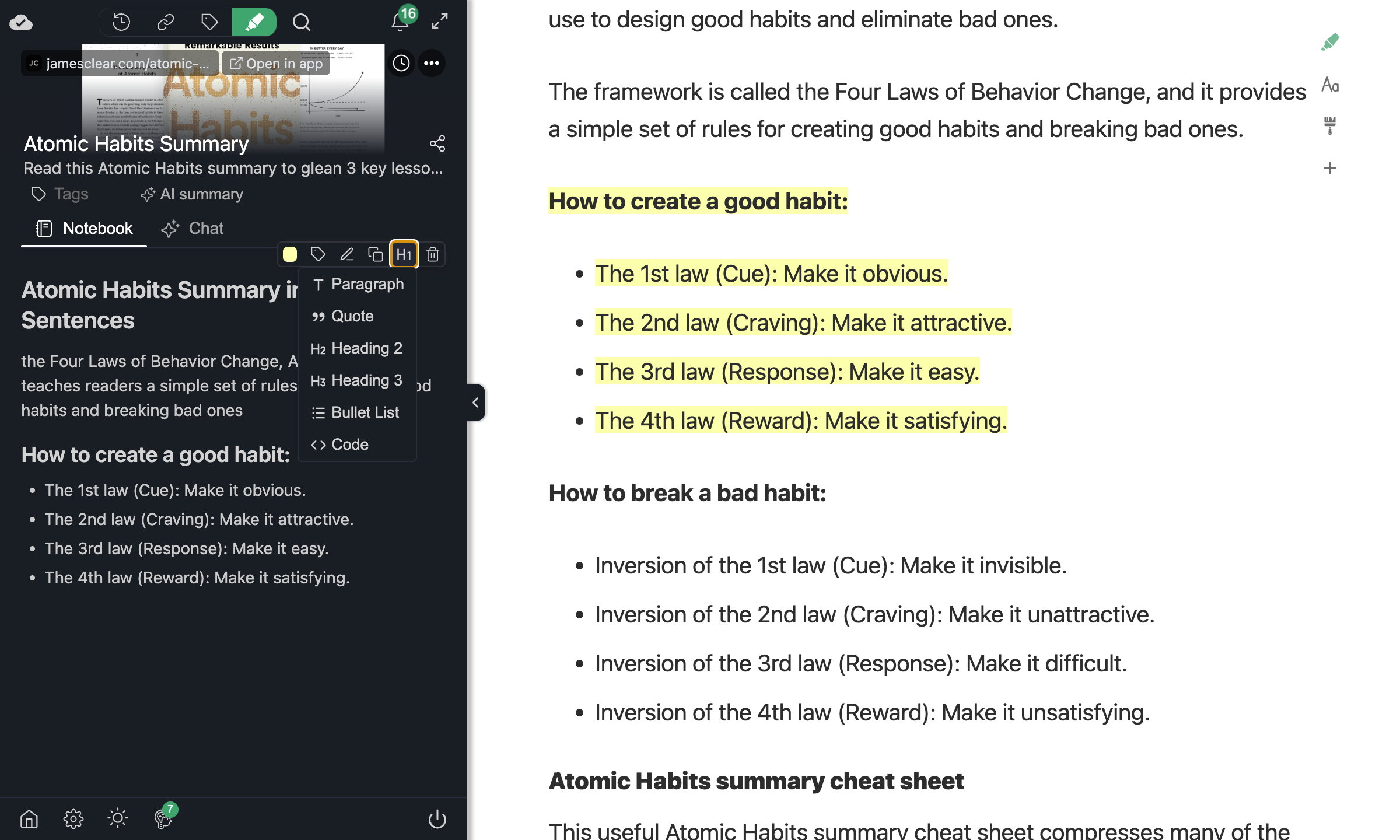1400x840 pixels.
Task: Click the Open in app button
Action: pos(275,64)
